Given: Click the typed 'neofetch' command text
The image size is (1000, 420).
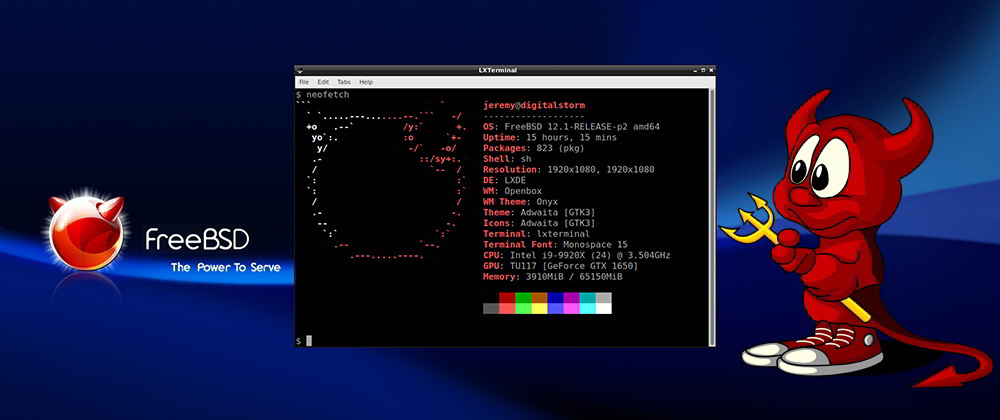Looking at the screenshot, I should pos(328,94).
